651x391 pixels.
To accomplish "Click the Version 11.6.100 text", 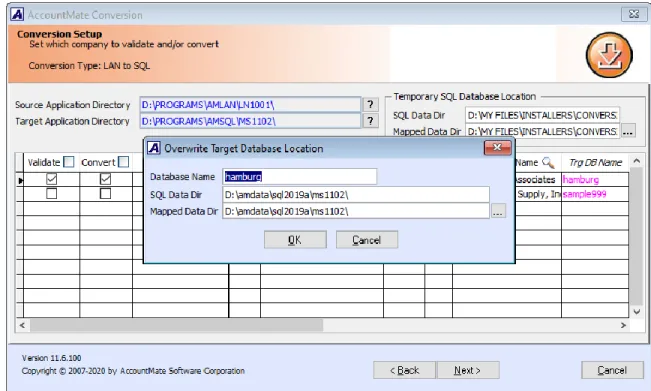I will pyautogui.click(x=51, y=358).
